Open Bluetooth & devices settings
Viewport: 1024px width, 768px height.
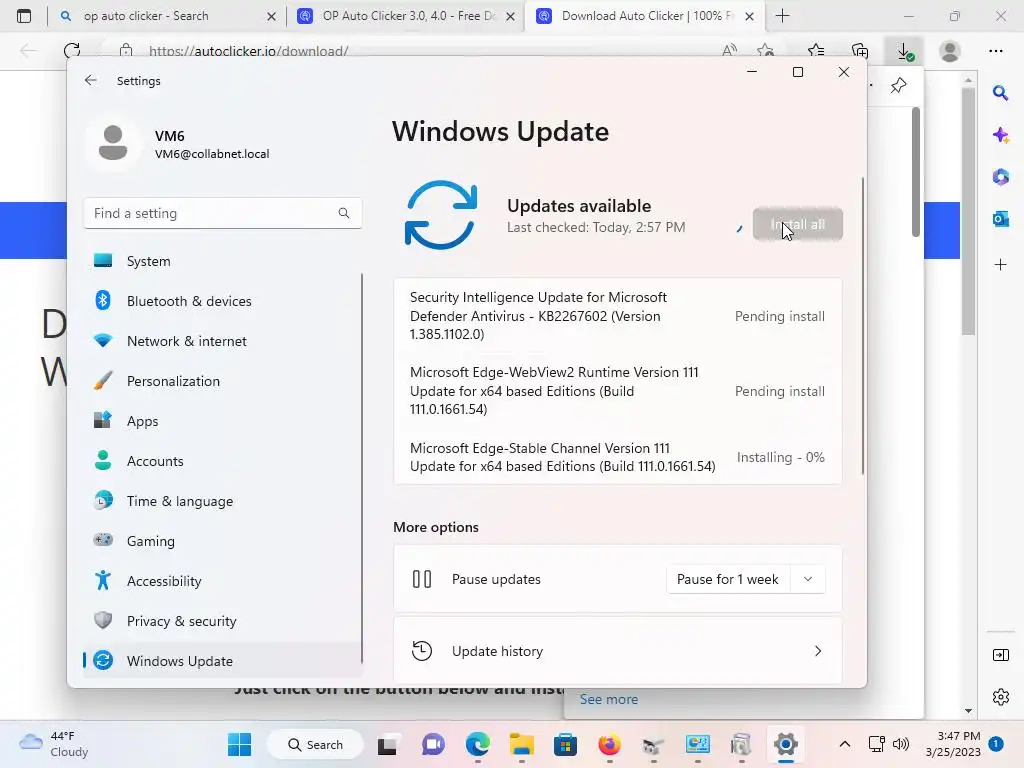click(222, 301)
